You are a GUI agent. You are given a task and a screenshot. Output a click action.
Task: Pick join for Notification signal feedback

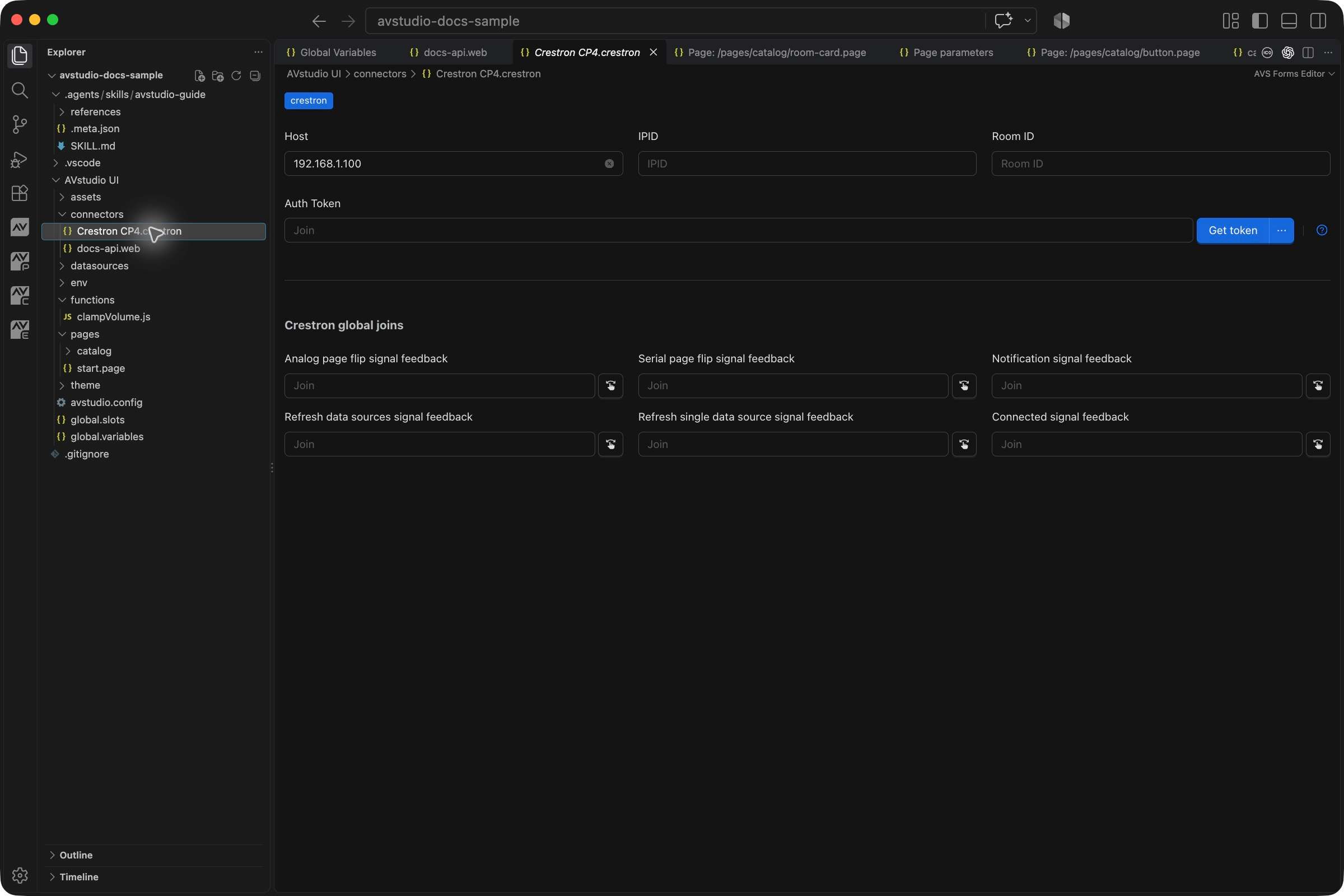click(x=1318, y=386)
